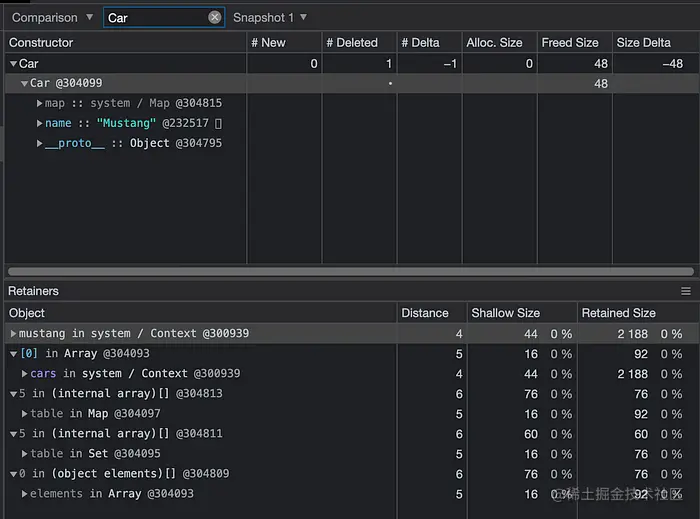Focus the class filter input field
Image resolution: width=700 pixels, height=519 pixels.
coord(164,17)
